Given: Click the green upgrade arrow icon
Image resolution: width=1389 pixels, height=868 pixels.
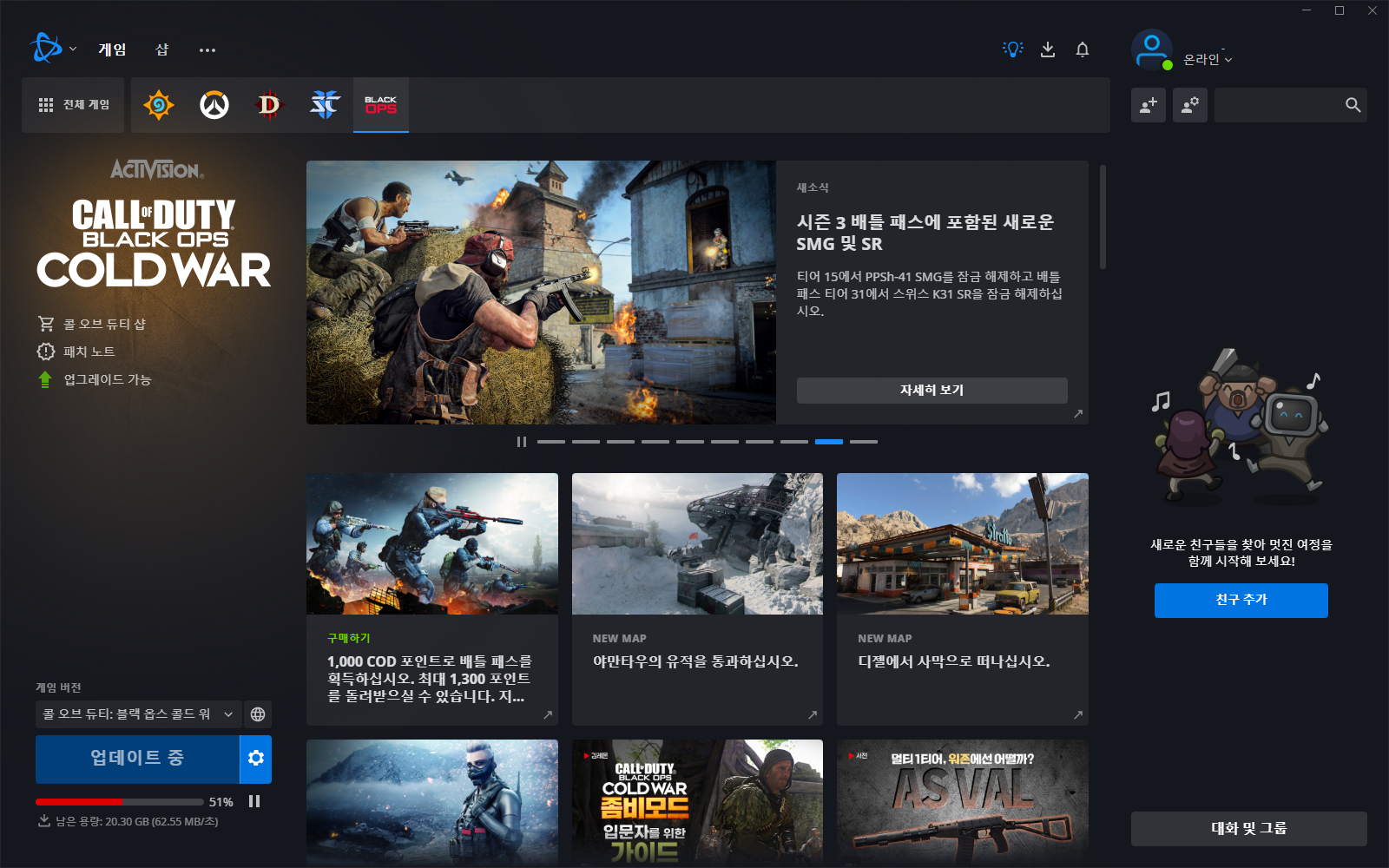Looking at the screenshot, I should 45,379.
